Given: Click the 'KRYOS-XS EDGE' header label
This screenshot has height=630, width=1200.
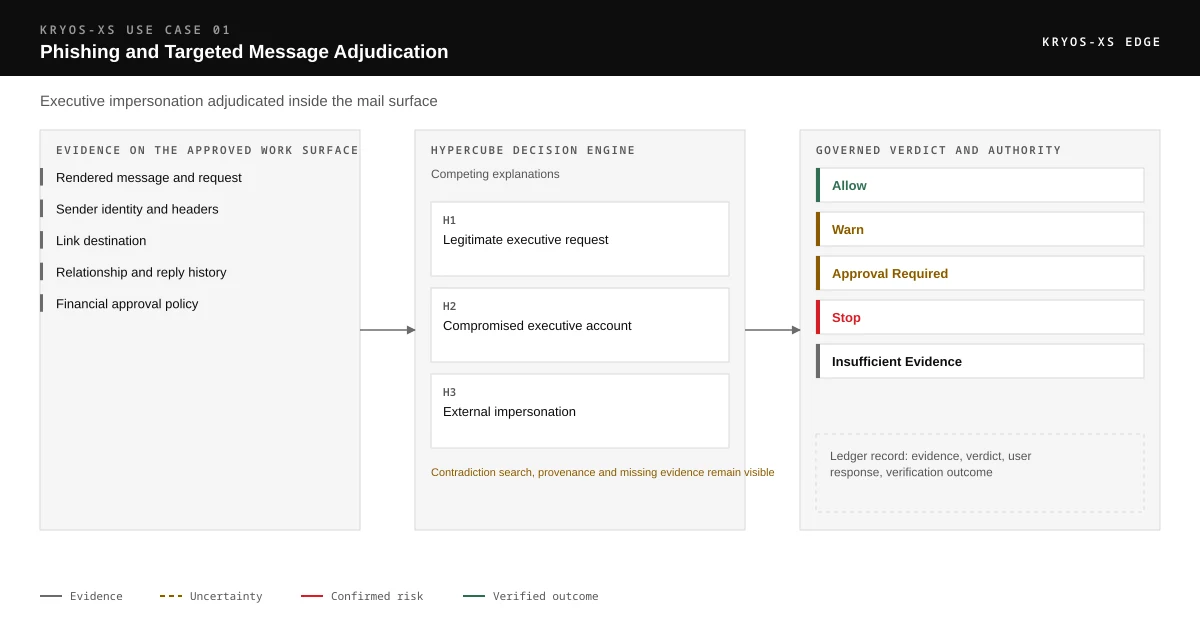Looking at the screenshot, I should click(1102, 42).
